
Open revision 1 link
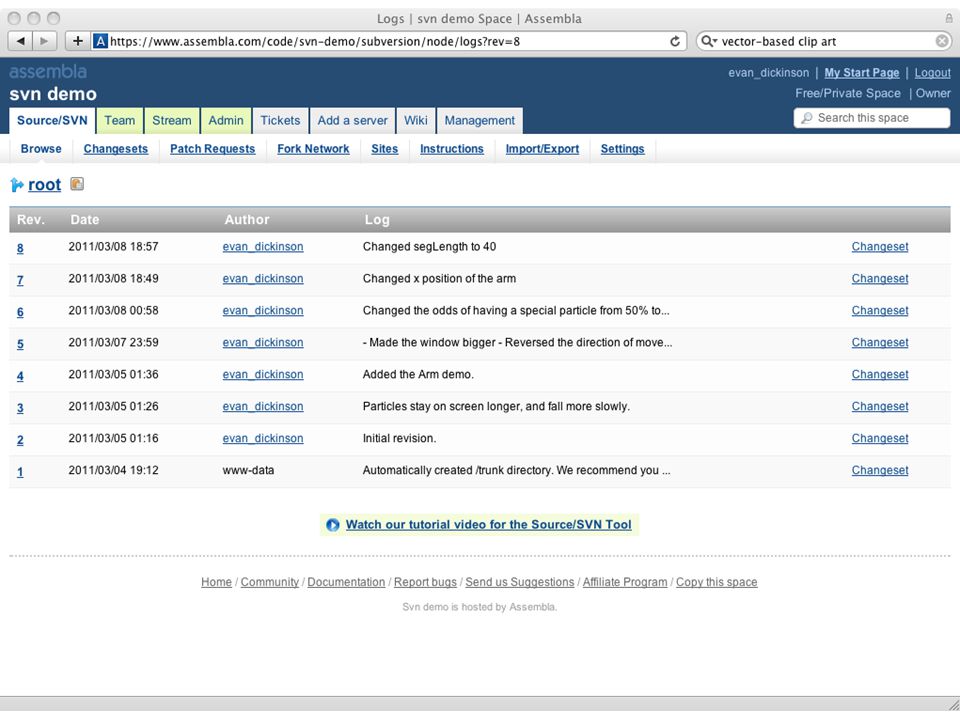point(20,471)
